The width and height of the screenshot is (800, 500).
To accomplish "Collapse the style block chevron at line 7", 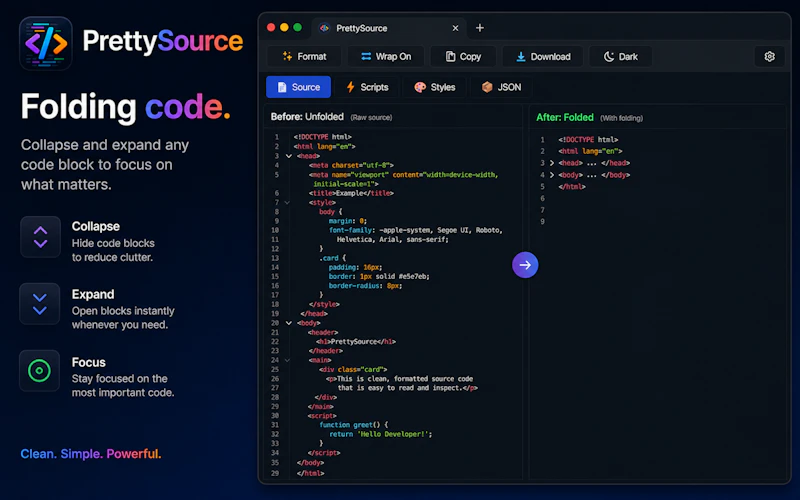I will click(x=287, y=203).
